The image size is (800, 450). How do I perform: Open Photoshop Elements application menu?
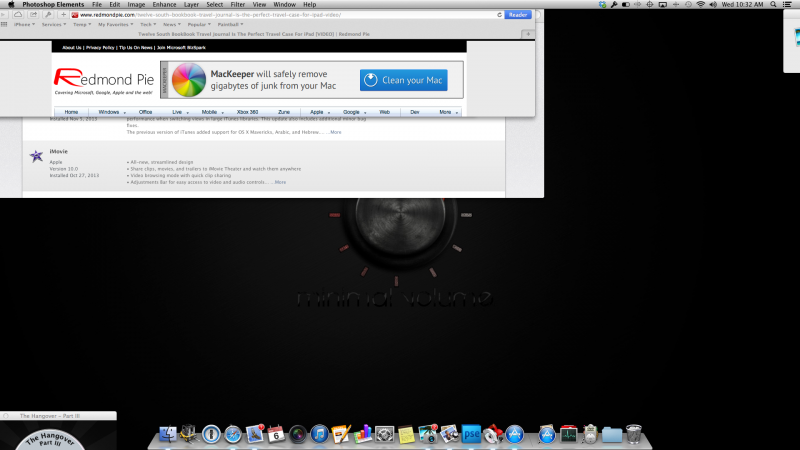pyautogui.click(x=53, y=4)
